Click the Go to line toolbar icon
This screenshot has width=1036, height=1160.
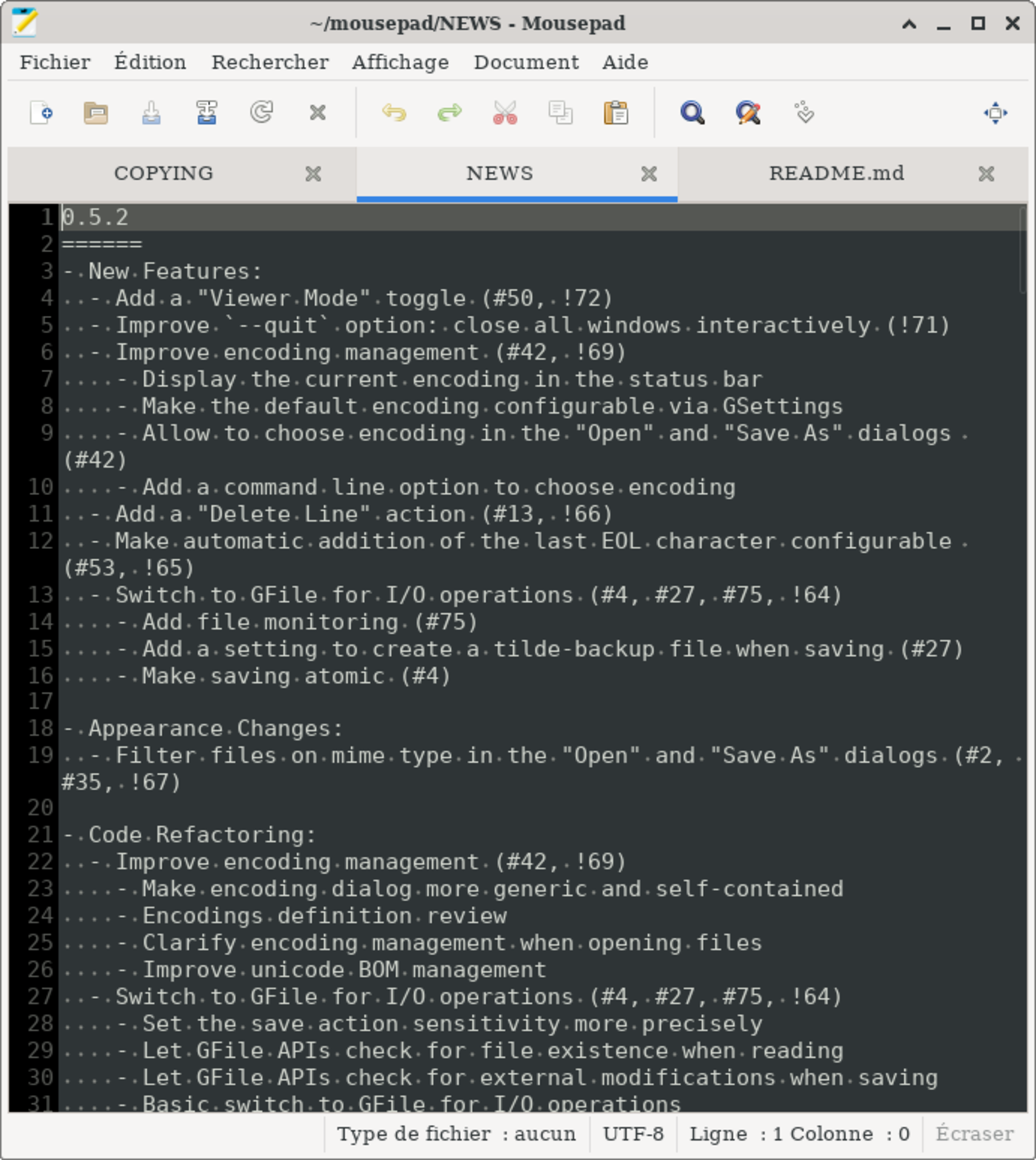804,113
